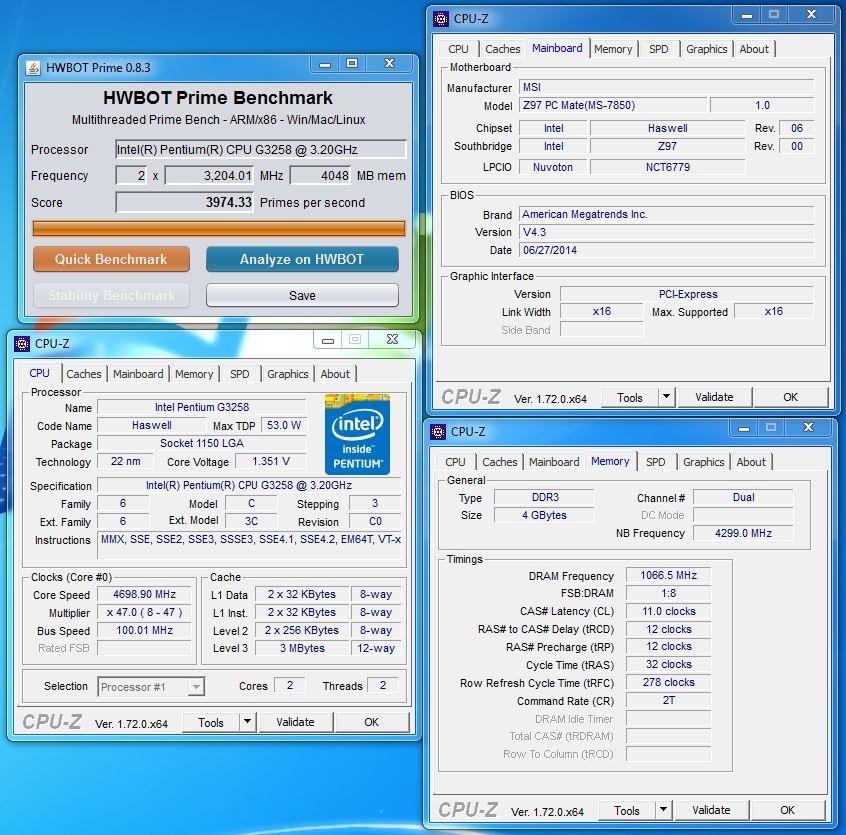
Task: Click the model field Z97 PC Mate(MS-7850)
Action: tap(612, 105)
